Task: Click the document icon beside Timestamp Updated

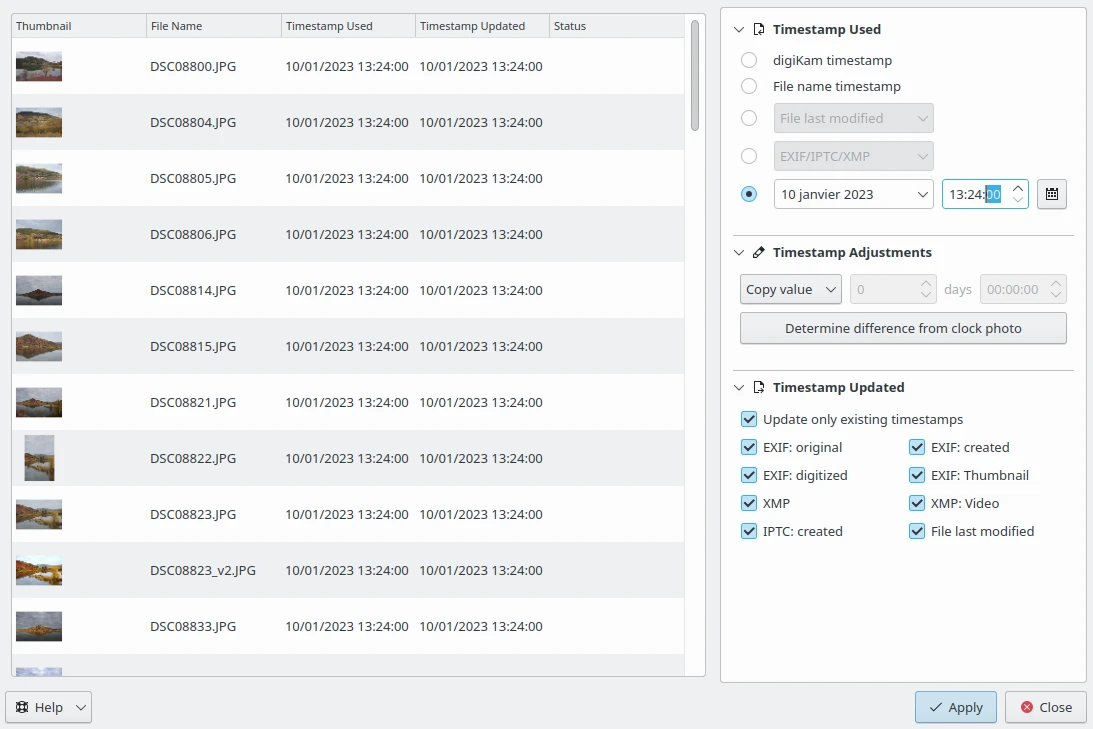Action: pyautogui.click(x=759, y=388)
